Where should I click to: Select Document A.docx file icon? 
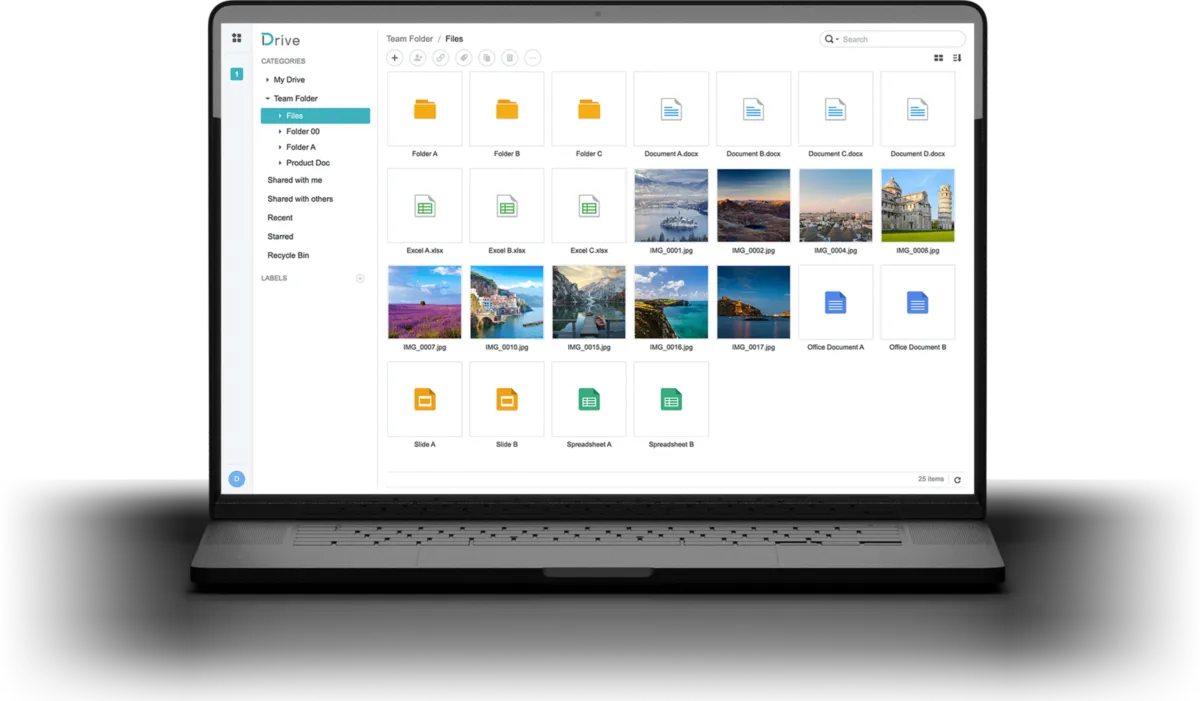[671, 109]
